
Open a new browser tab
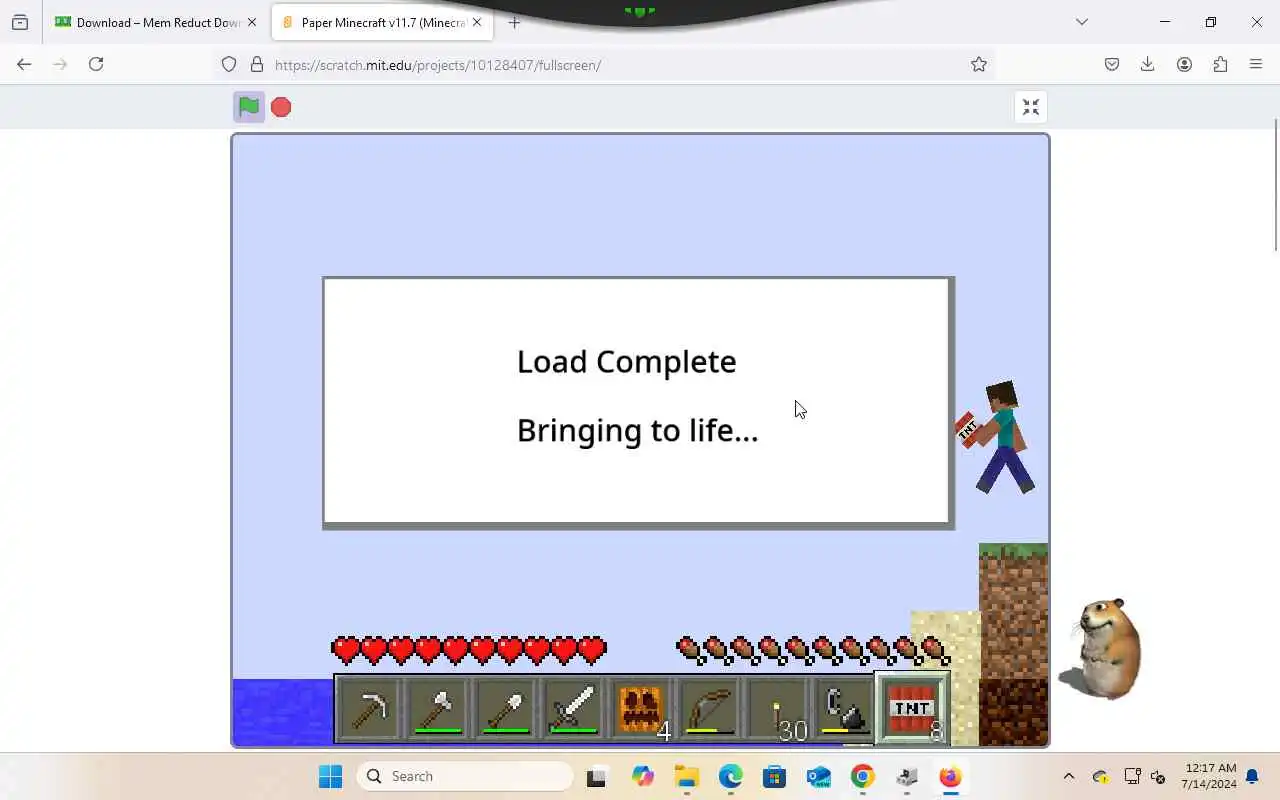[x=514, y=22]
